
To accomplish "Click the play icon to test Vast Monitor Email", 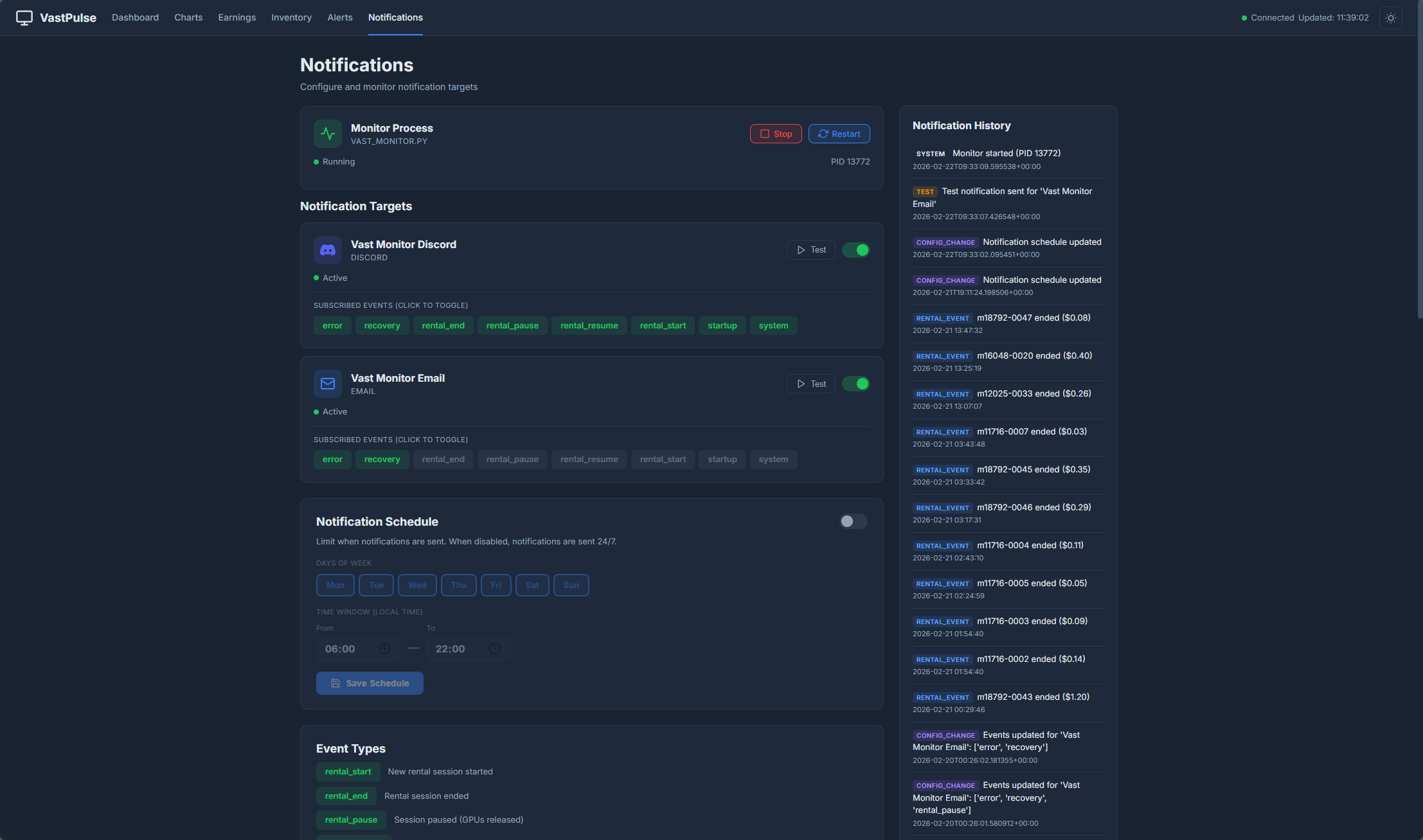I will point(801,383).
